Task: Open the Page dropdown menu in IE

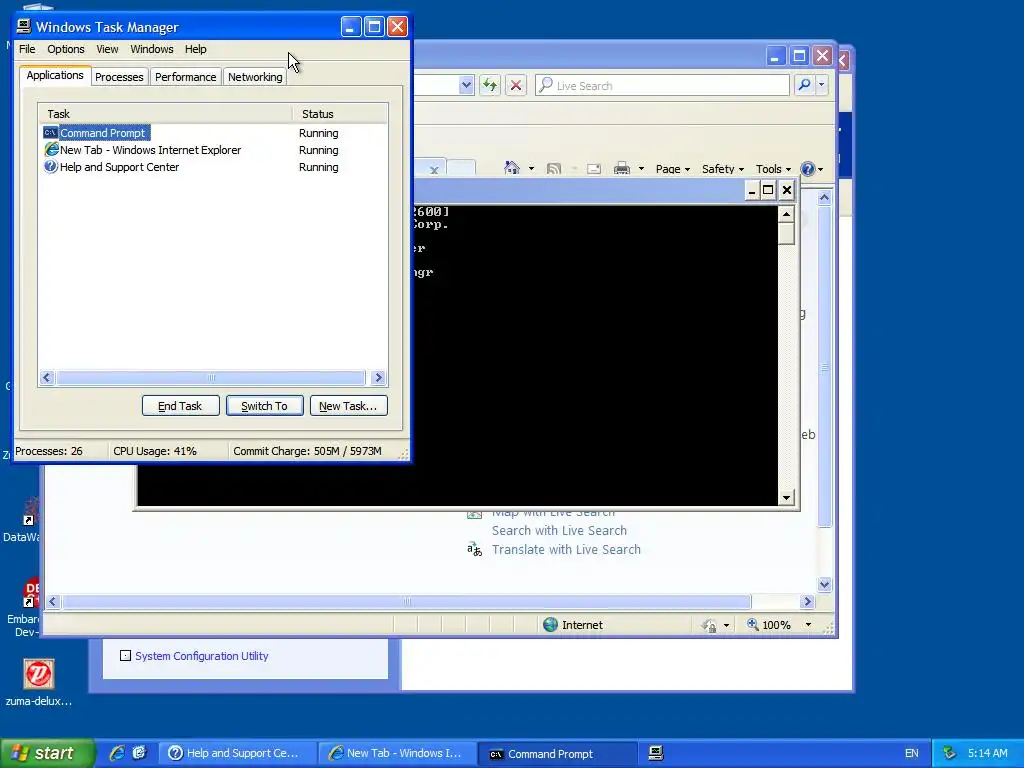Action: pyautogui.click(x=673, y=169)
